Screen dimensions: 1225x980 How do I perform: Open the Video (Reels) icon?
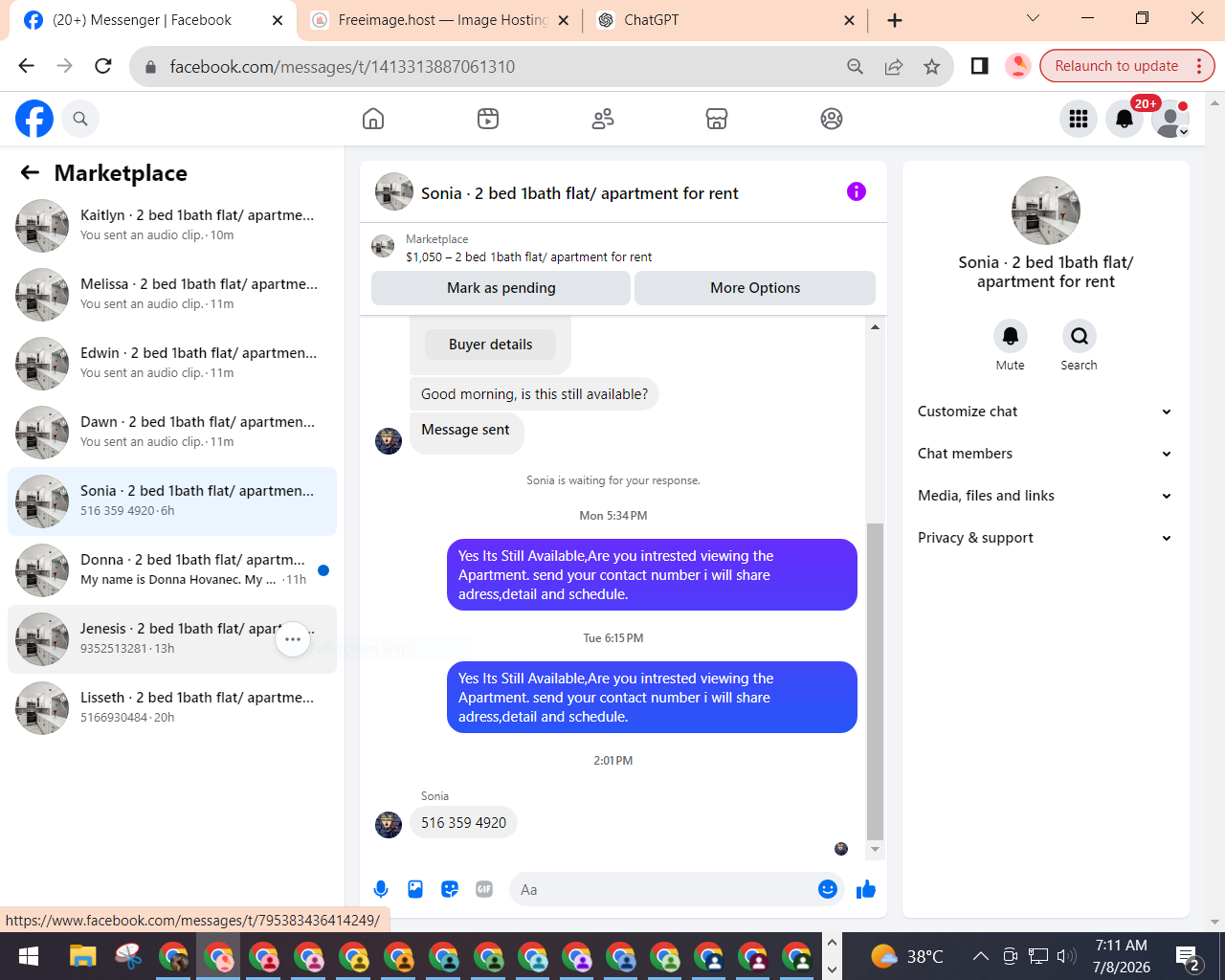pos(488,119)
